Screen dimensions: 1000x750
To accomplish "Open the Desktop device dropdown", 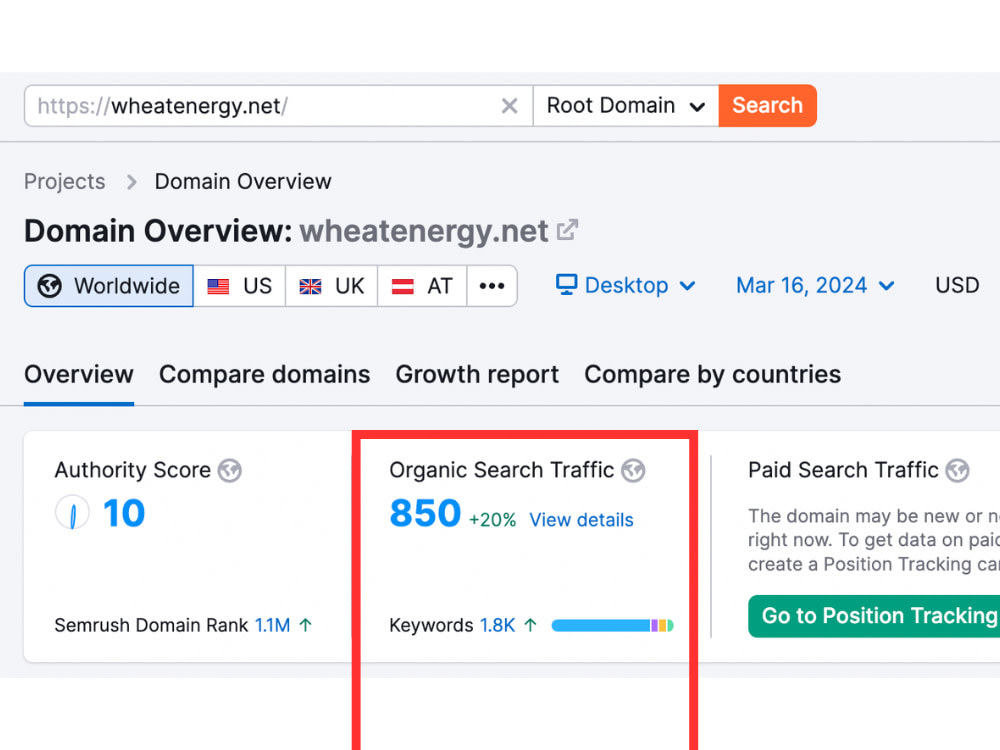I will coord(625,285).
